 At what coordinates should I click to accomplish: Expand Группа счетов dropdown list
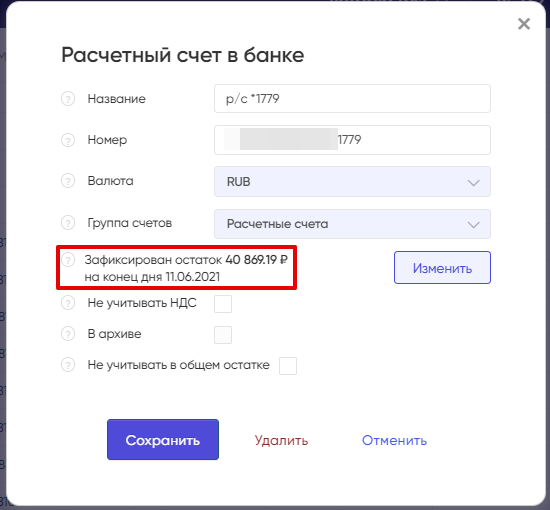click(x=352, y=224)
